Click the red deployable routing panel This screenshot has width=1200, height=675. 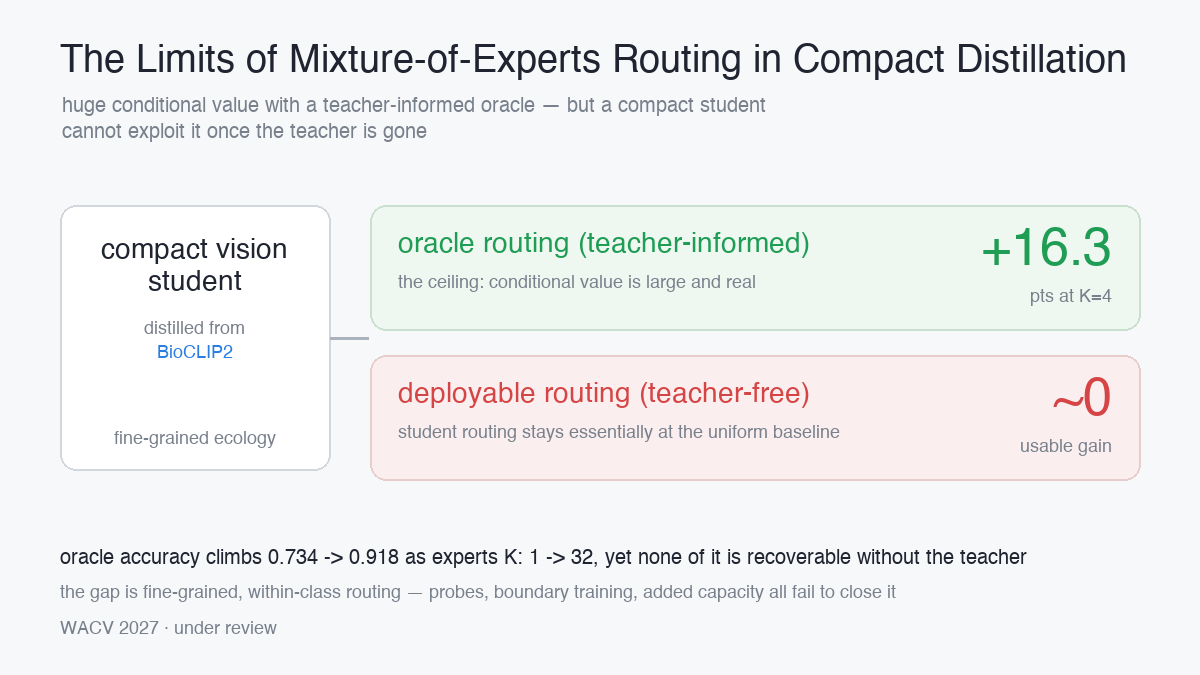click(x=755, y=418)
